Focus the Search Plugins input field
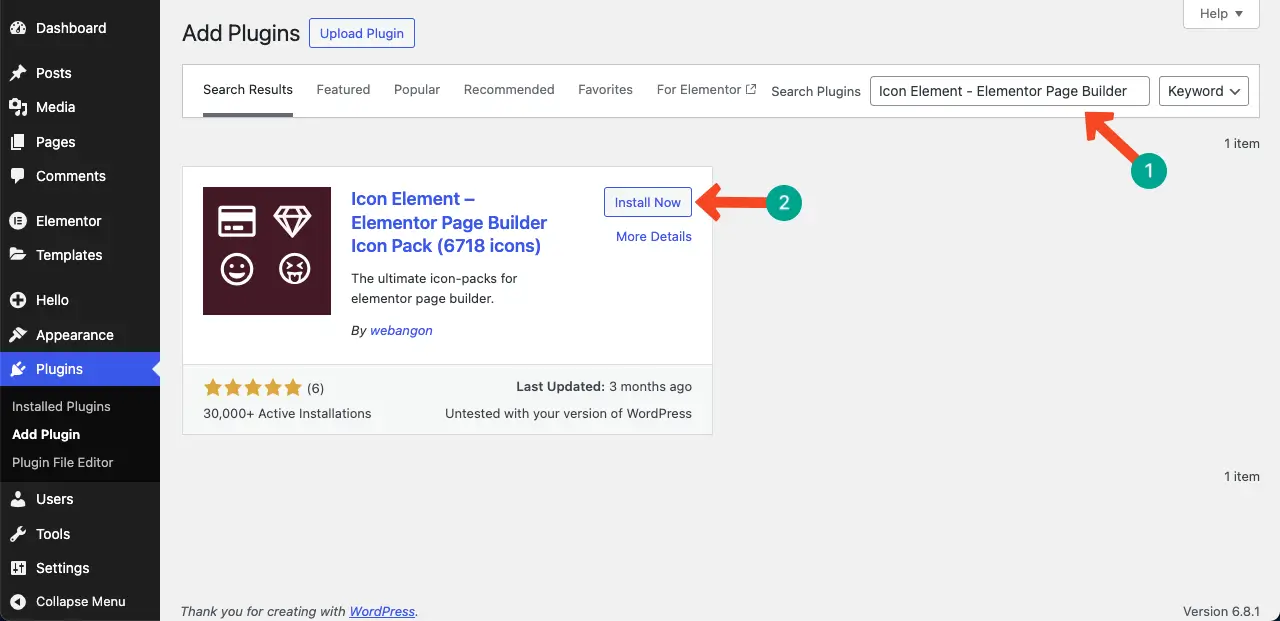This screenshot has width=1280, height=621. coord(1010,91)
